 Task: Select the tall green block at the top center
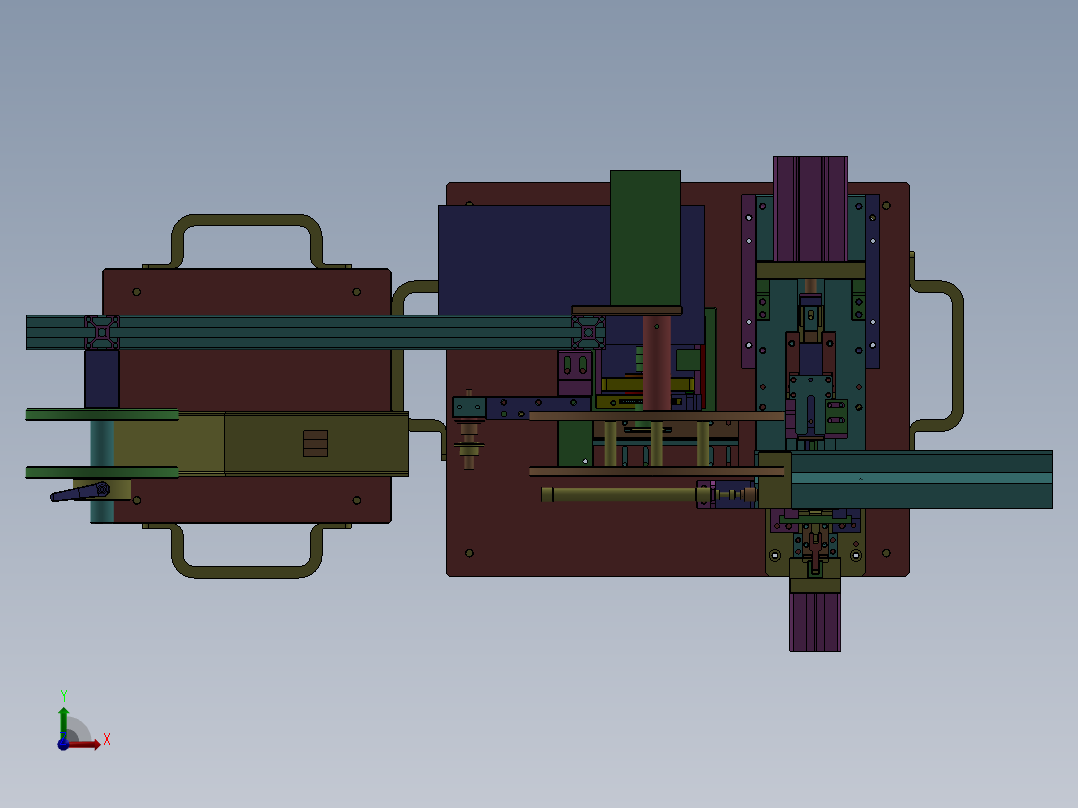[645, 238]
